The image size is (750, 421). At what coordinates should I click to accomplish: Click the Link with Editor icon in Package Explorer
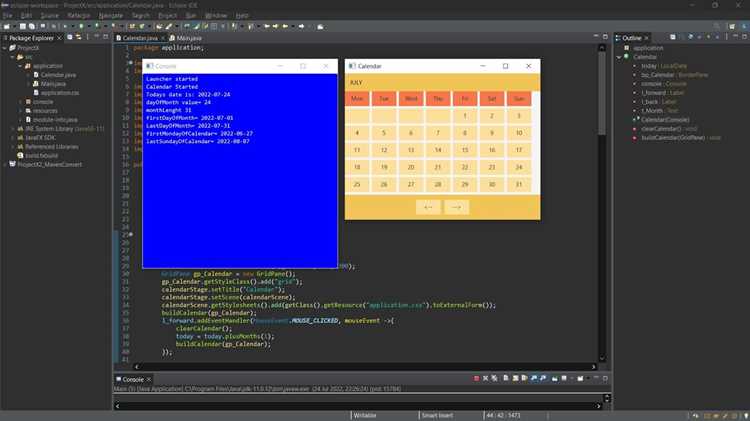(x=78, y=37)
